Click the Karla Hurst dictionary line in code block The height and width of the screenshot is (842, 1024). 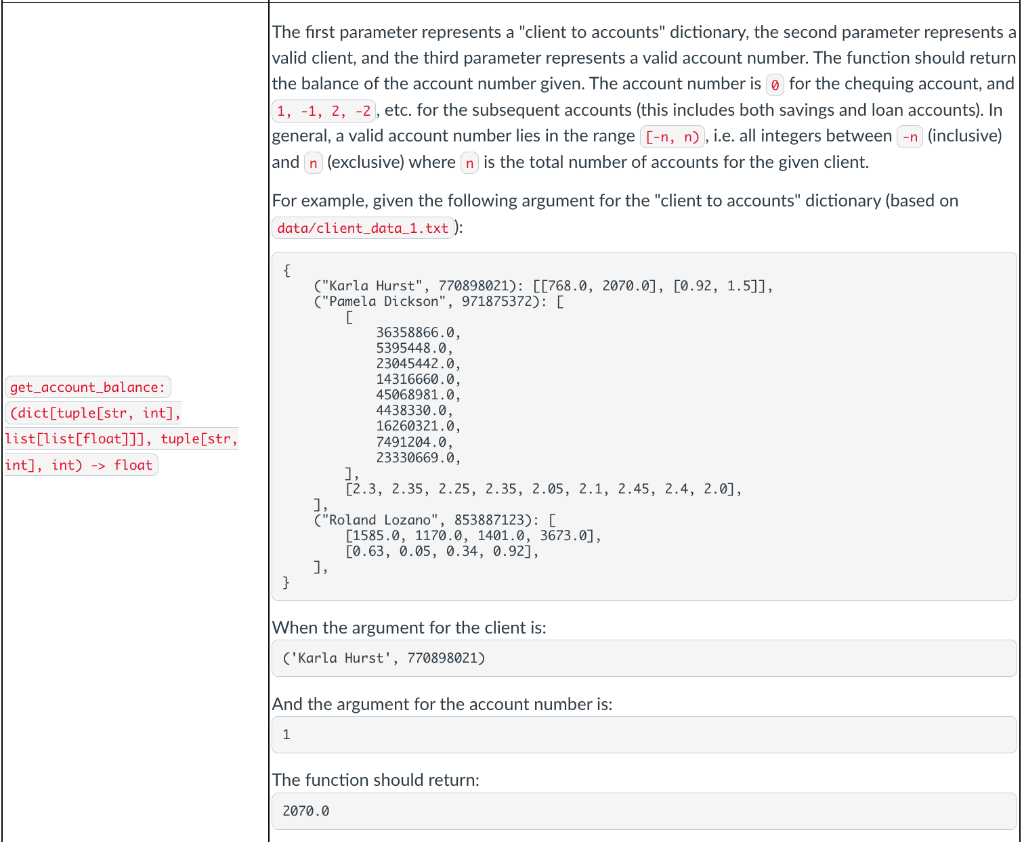click(543, 286)
